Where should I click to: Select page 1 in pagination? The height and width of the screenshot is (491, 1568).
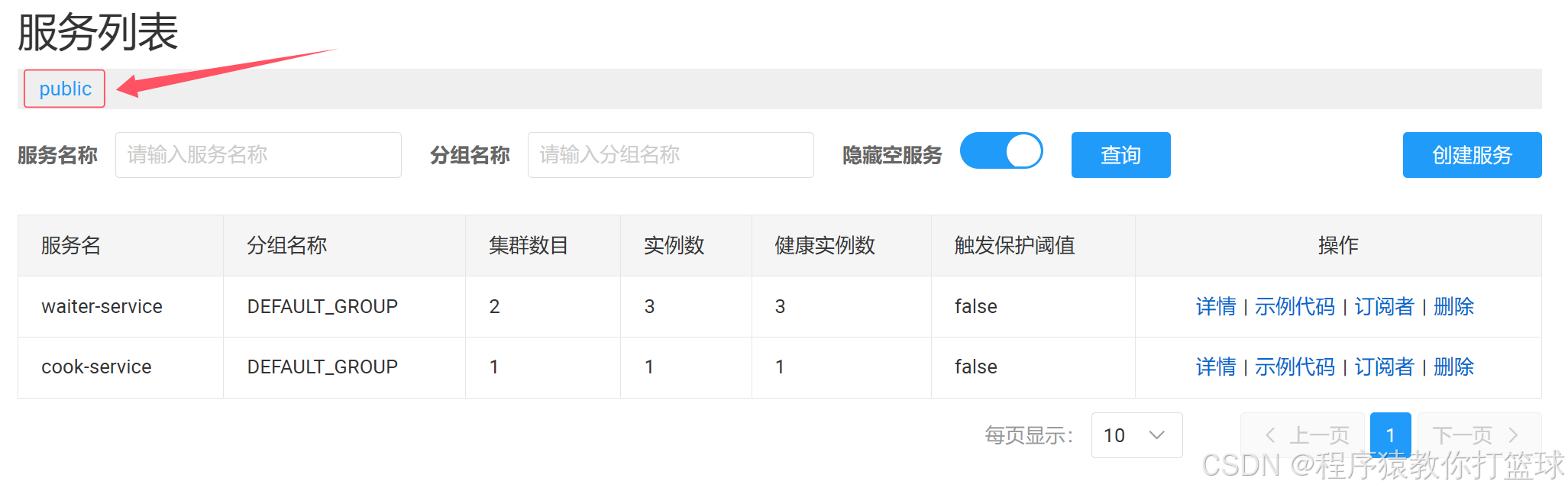tap(1390, 435)
